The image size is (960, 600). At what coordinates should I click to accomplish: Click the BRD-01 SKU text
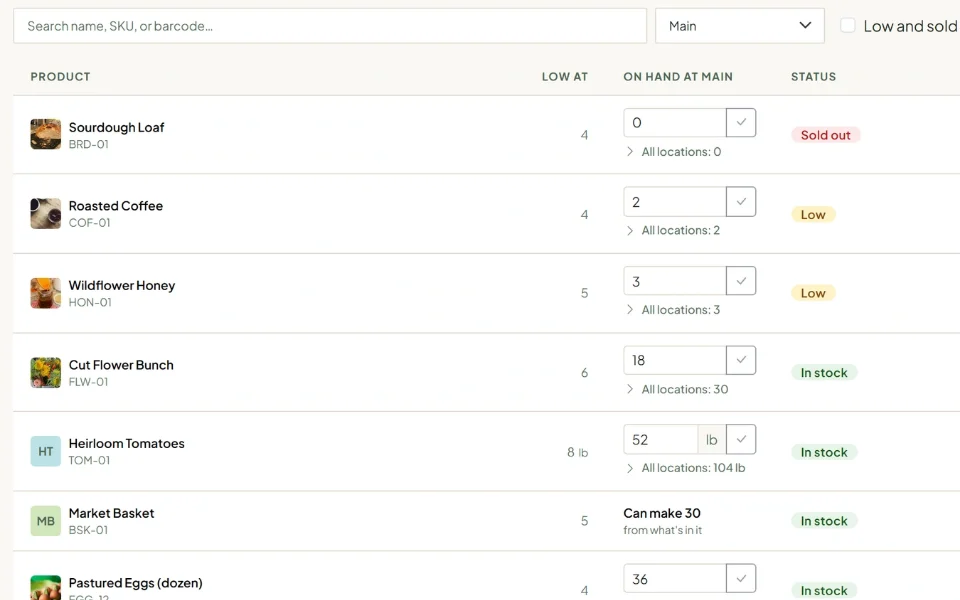click(89, 144)
